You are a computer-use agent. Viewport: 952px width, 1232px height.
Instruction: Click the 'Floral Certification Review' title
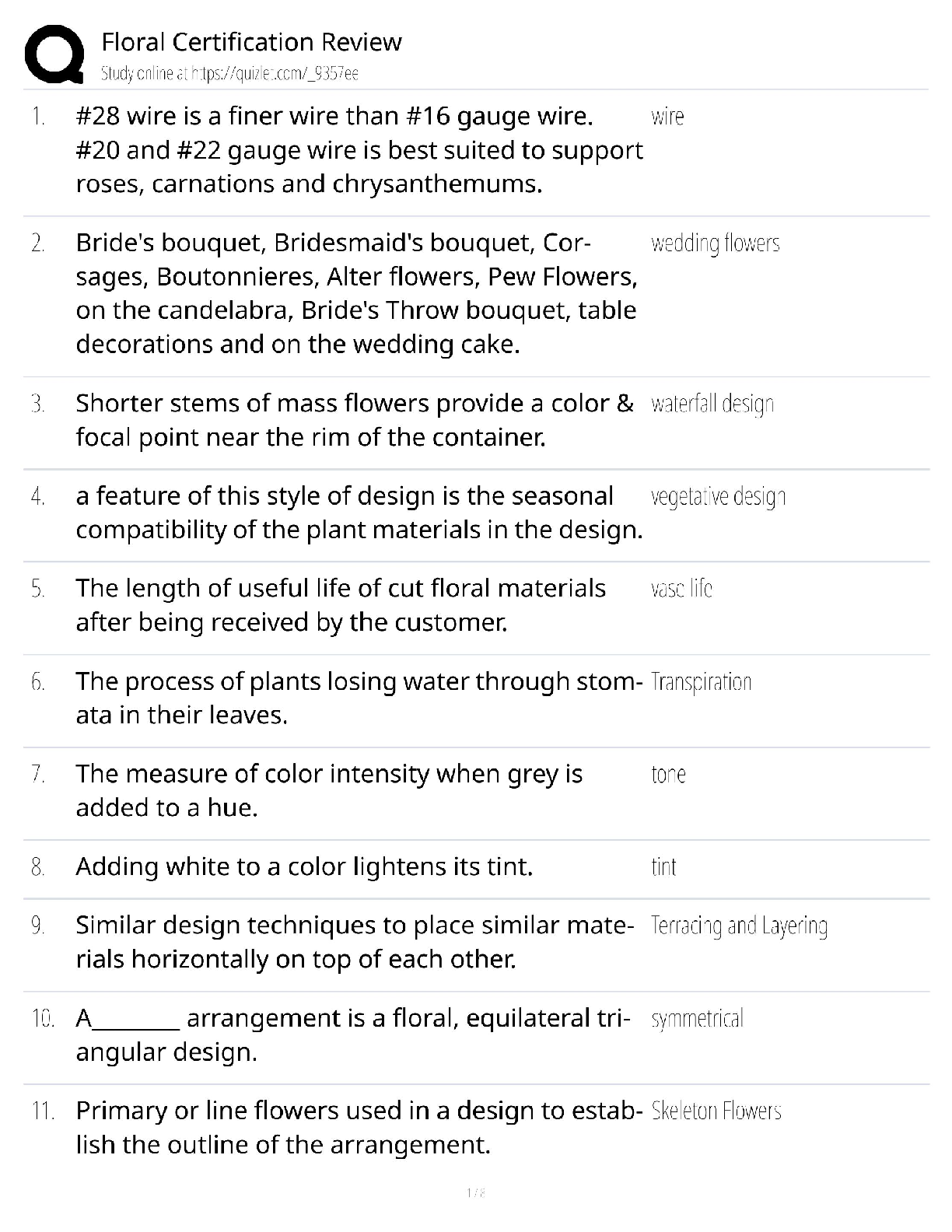[251, 42]
